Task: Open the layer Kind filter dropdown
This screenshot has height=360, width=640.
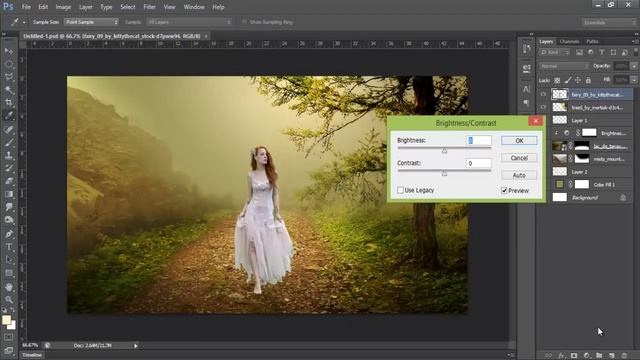Action: tap(555, 52)
